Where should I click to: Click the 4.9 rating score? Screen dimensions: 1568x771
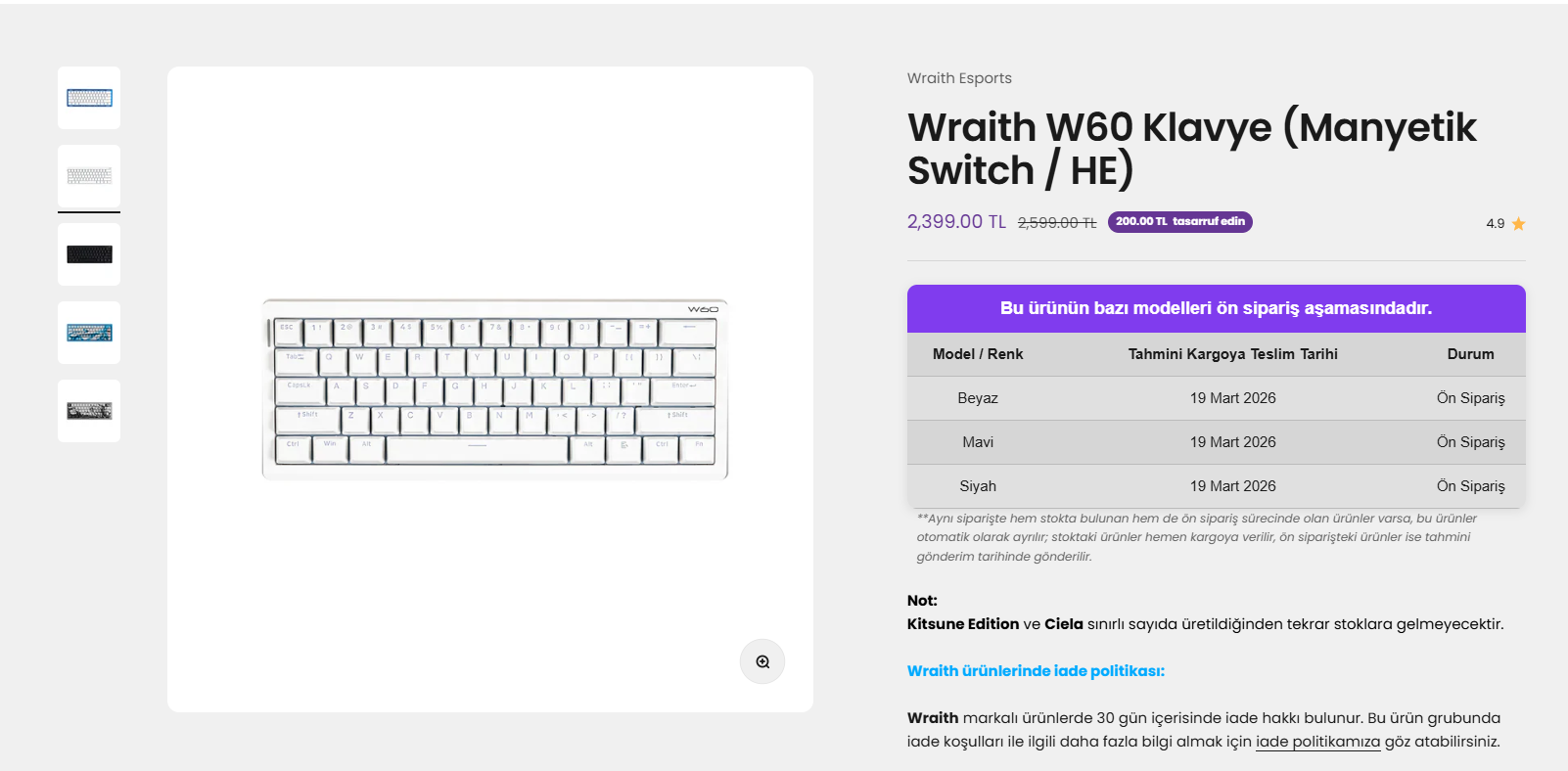(1495, 224)
